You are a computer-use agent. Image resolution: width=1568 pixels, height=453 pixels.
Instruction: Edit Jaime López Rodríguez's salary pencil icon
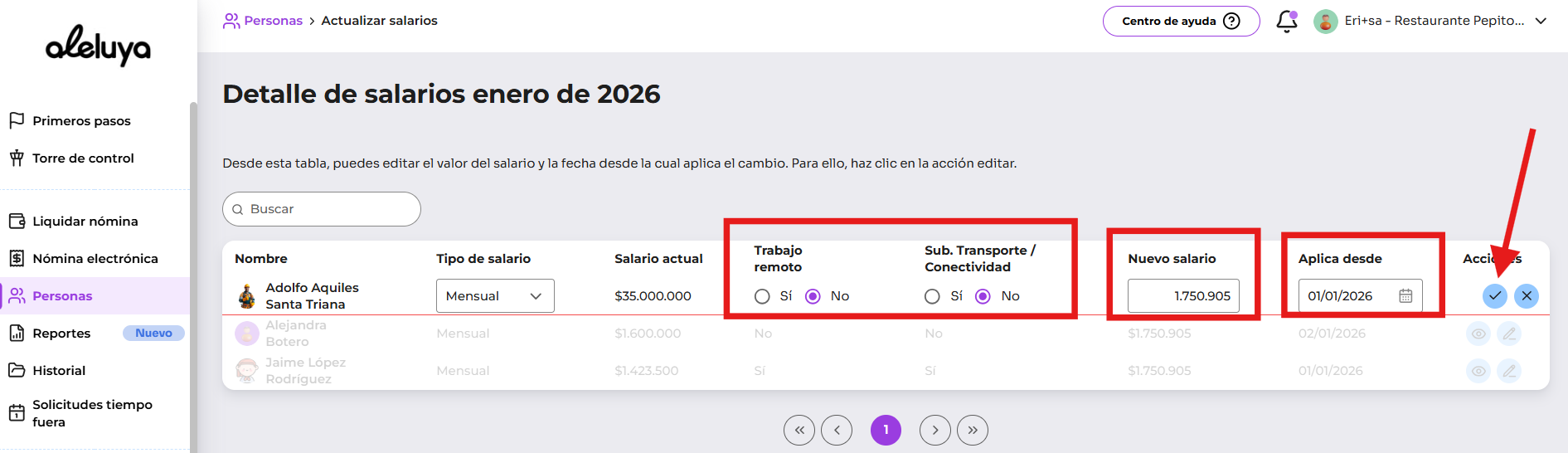[x=1509, y=371]
